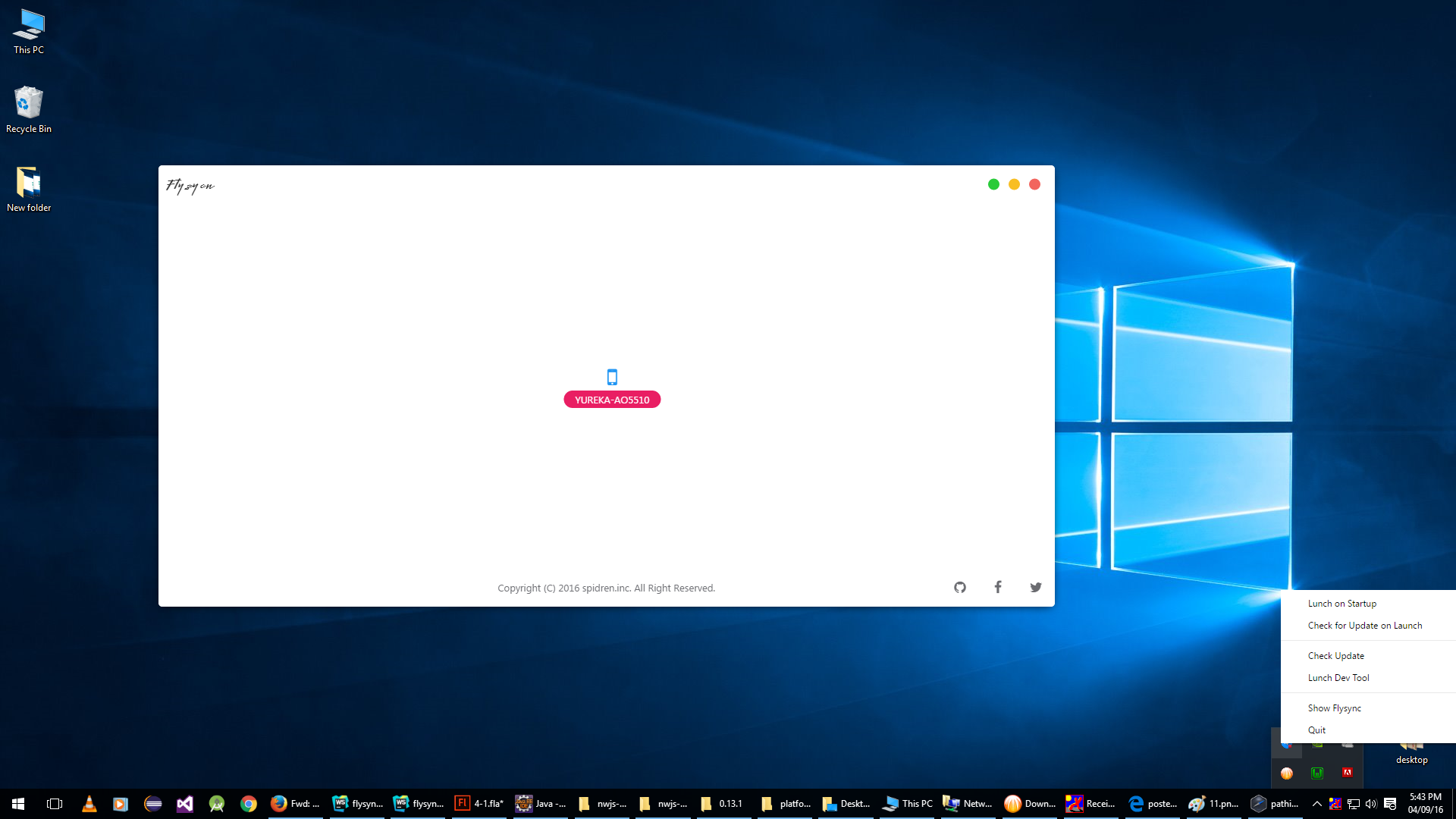Open the GitHub link icon
Image resolution: width=1456 pixels, height=819 pixels.
(x=960, y=588)
